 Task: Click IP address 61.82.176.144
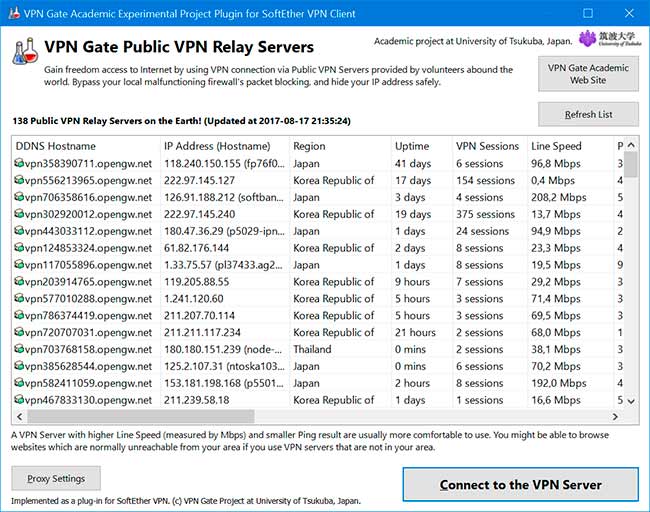[x=196, y=248]
